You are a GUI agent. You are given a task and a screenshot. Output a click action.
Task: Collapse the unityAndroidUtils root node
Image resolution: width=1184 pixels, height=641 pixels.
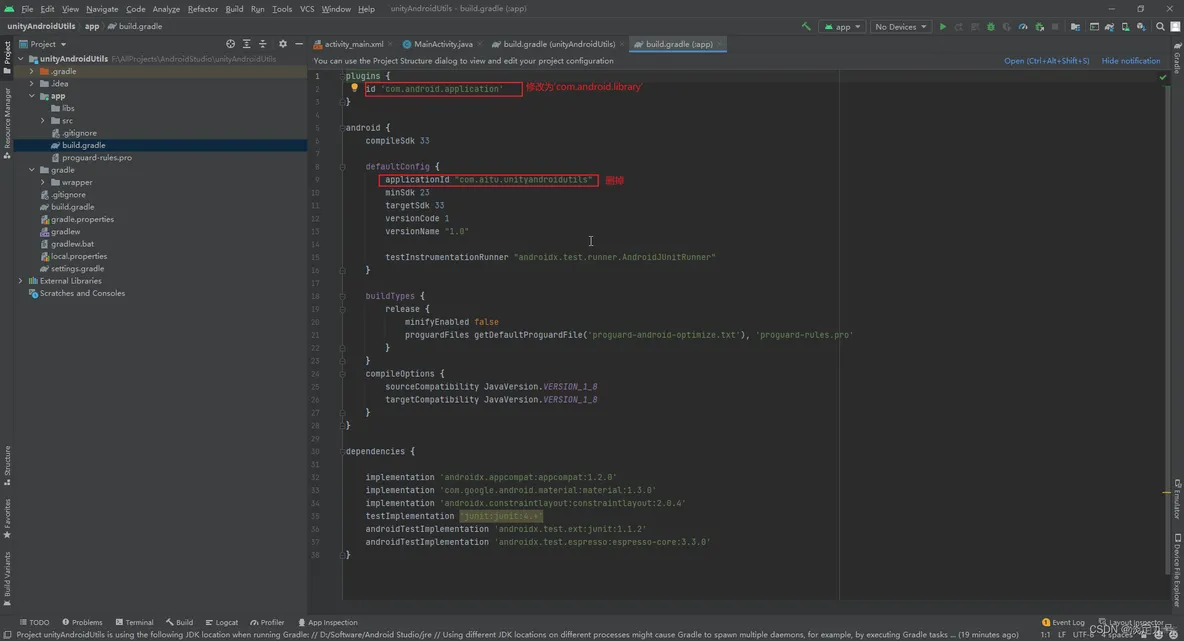click(x=21, y=59)
